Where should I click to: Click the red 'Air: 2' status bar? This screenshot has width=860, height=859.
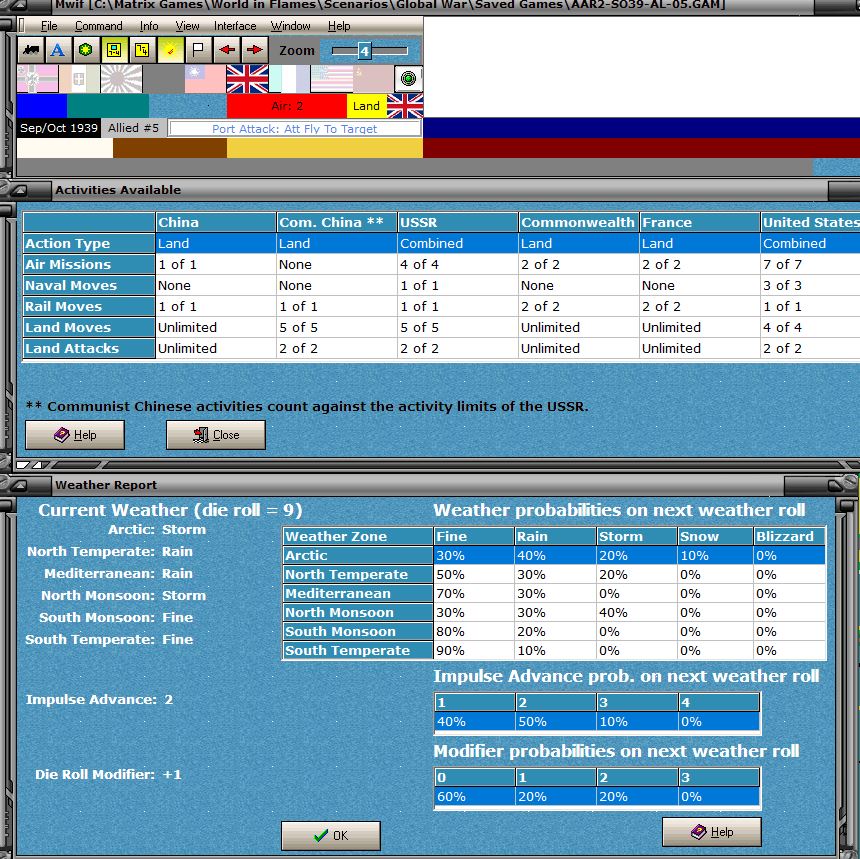[287, 106]
